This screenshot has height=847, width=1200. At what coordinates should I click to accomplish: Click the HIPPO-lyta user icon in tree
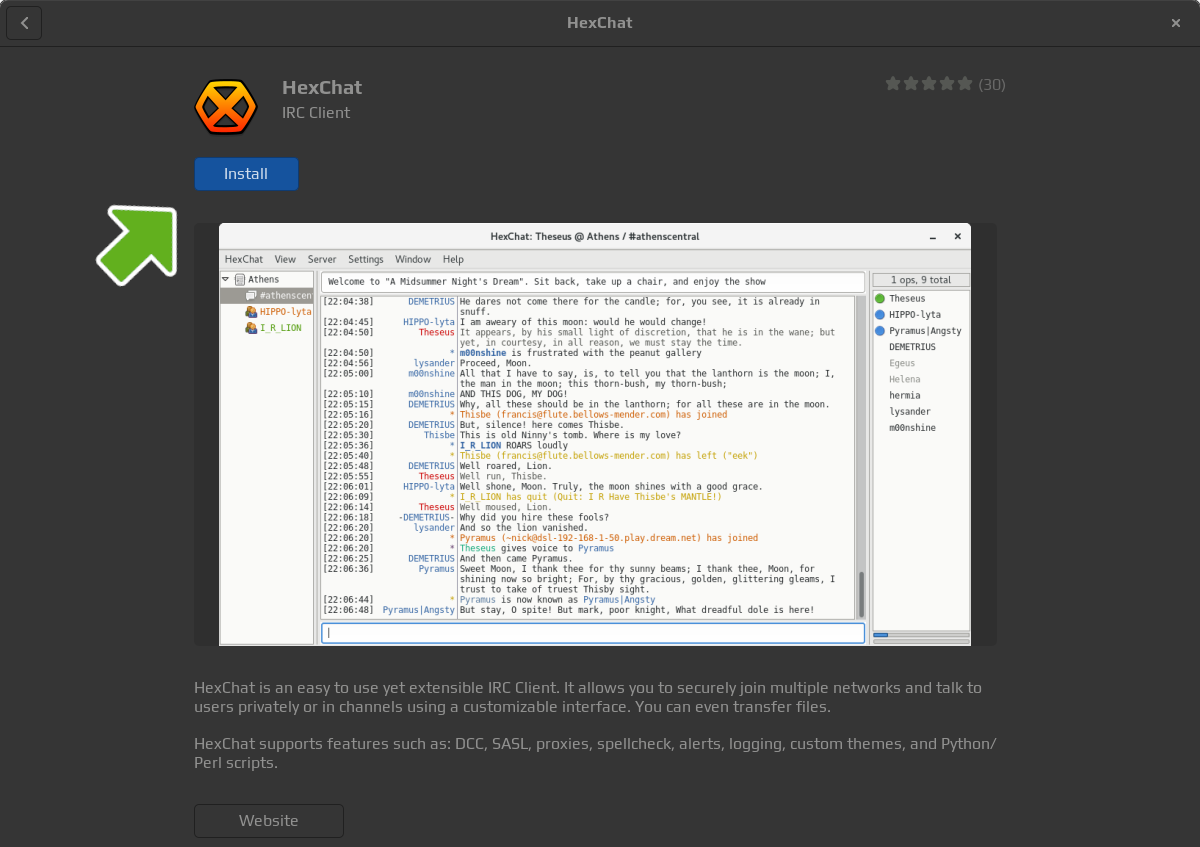click(x=251, y=312)
